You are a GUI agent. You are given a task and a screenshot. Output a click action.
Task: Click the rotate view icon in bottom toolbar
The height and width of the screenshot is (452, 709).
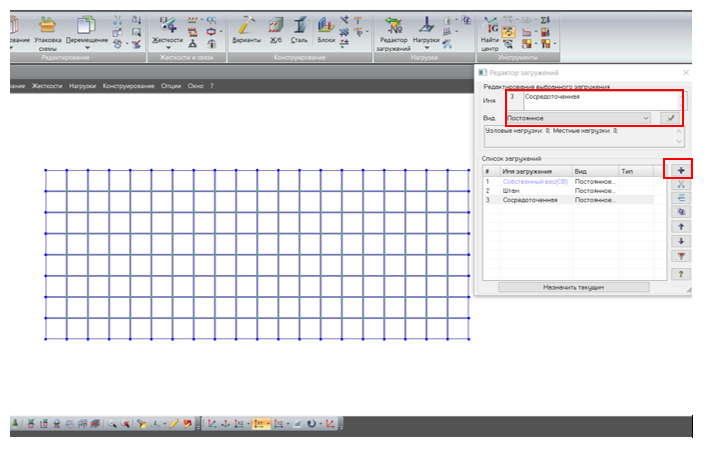311,424
